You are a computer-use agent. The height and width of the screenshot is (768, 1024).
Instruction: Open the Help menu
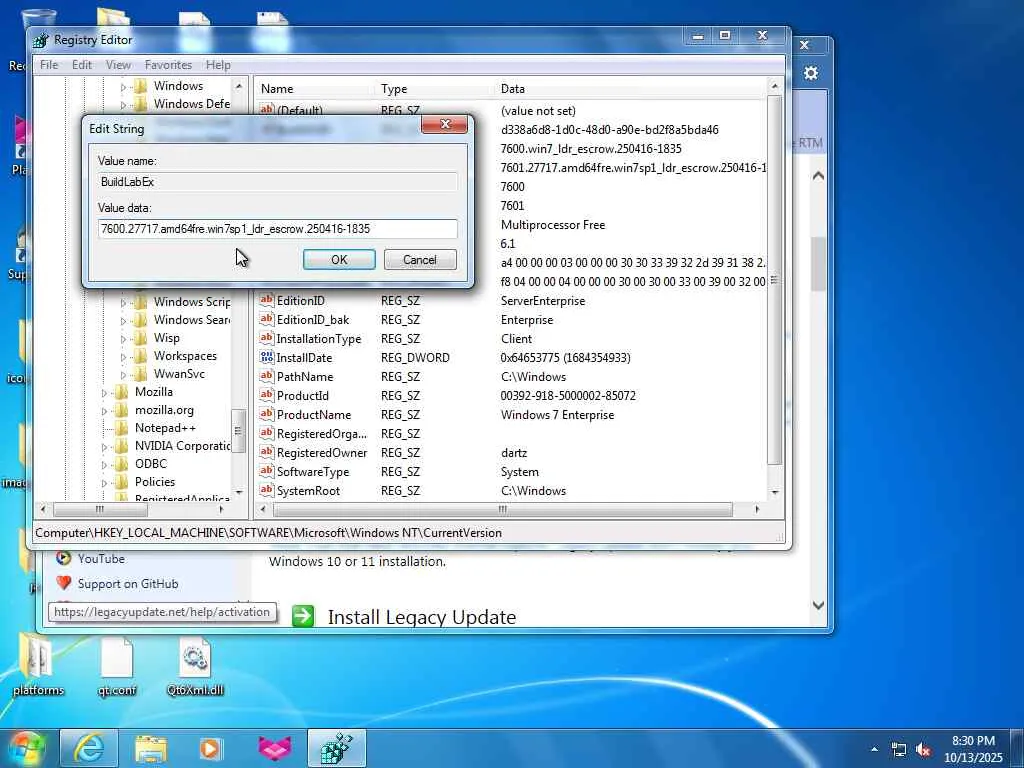218,65
